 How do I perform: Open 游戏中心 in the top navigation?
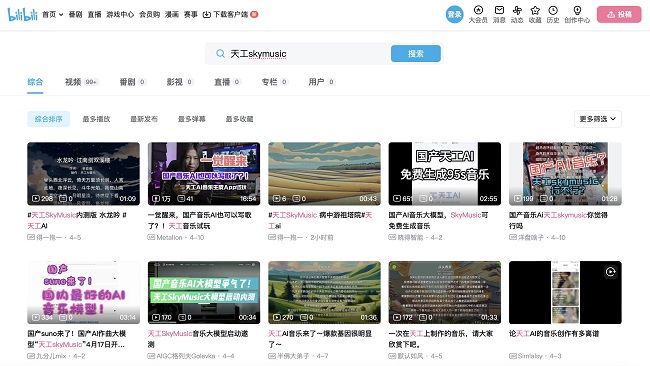(120, 15)
